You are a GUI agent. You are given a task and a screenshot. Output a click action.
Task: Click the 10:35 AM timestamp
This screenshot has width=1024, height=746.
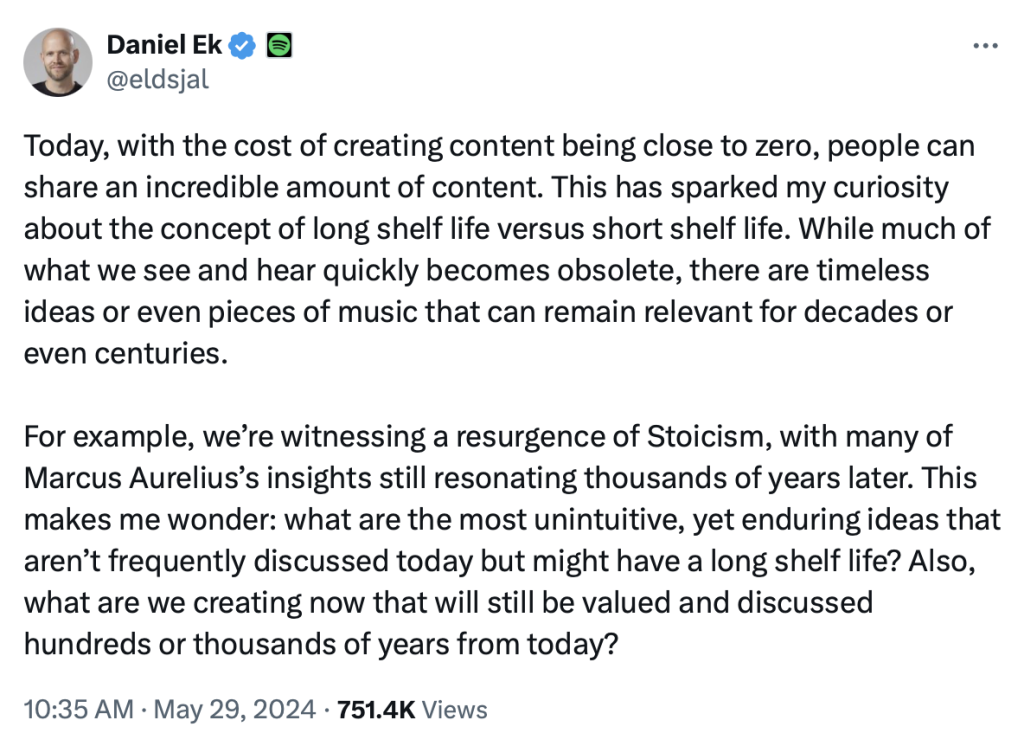77,710
